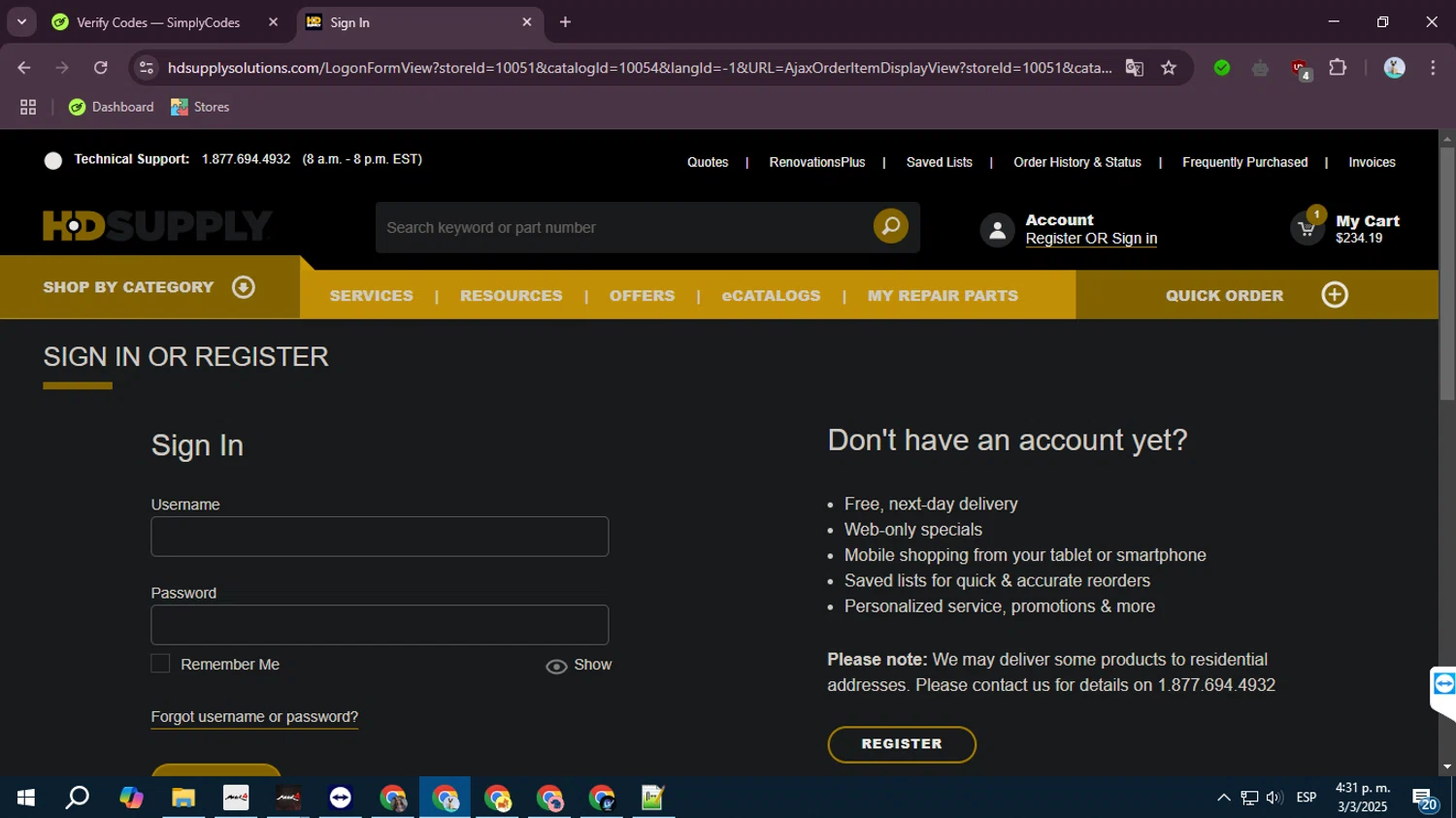Viewport: 1456px width, 818px height.
Task: Open Chrome's three-dot menu
Action: (1433, 68)
